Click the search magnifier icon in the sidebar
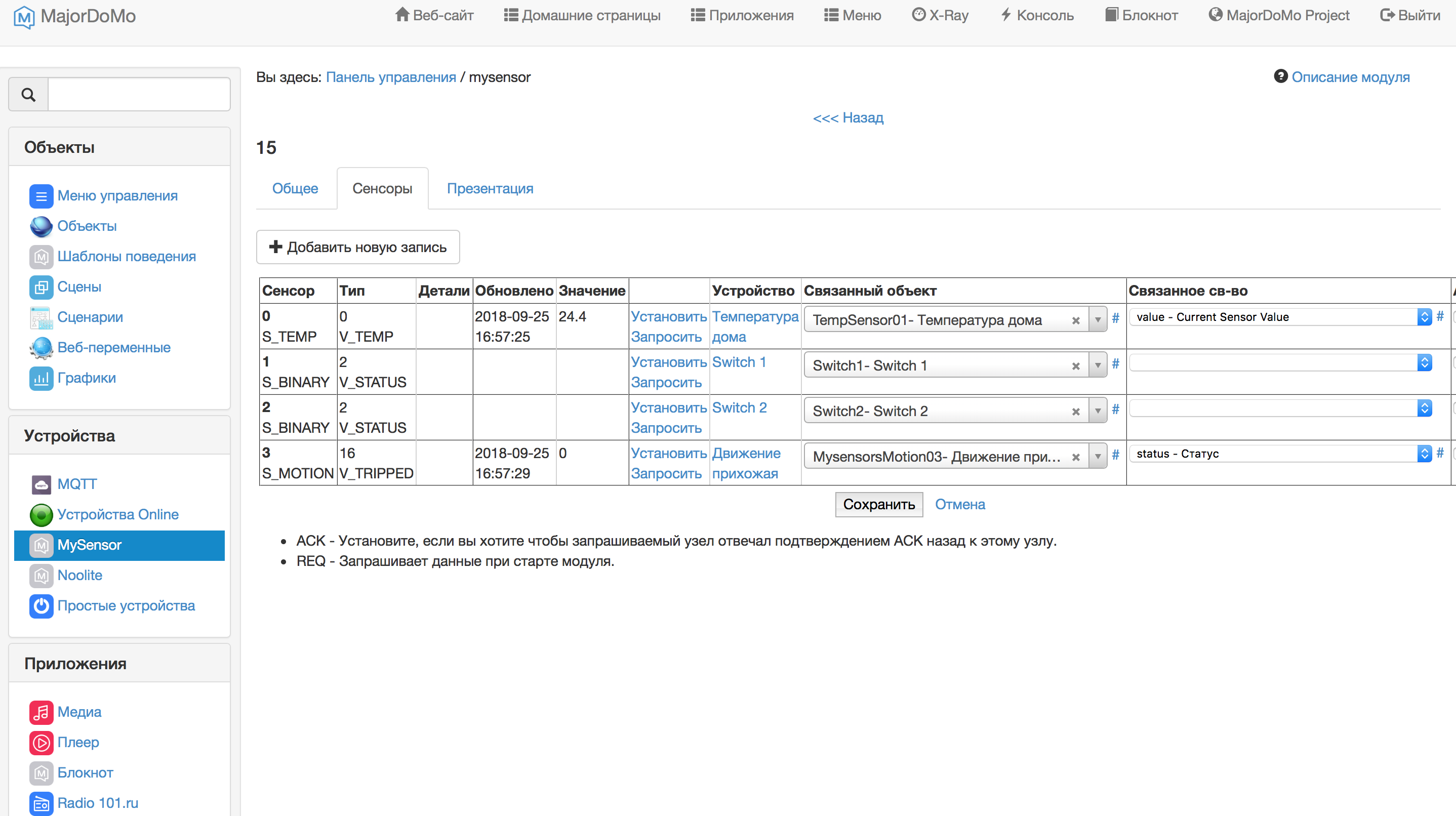 (x=28, y=94)
